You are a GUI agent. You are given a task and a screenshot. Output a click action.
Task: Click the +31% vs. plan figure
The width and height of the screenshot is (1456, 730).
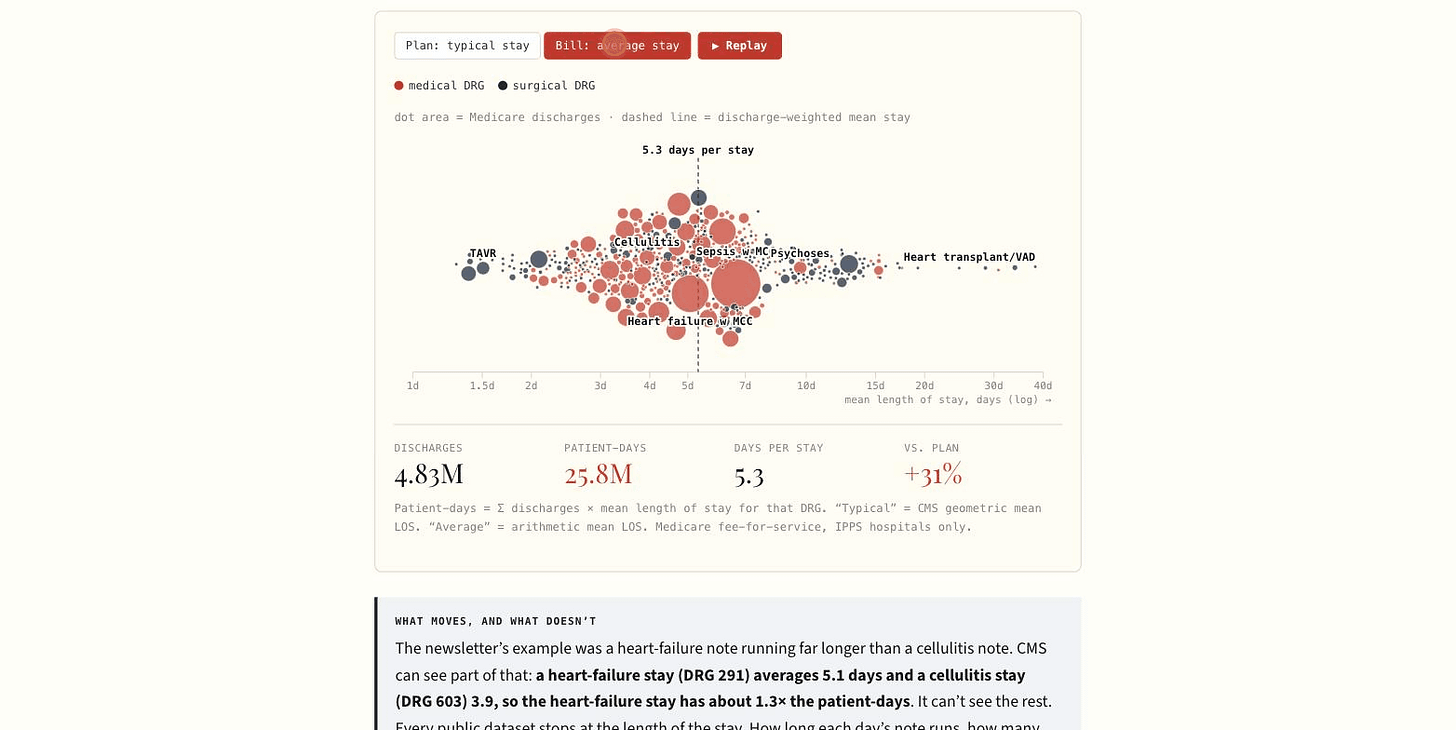click(933, 474)
